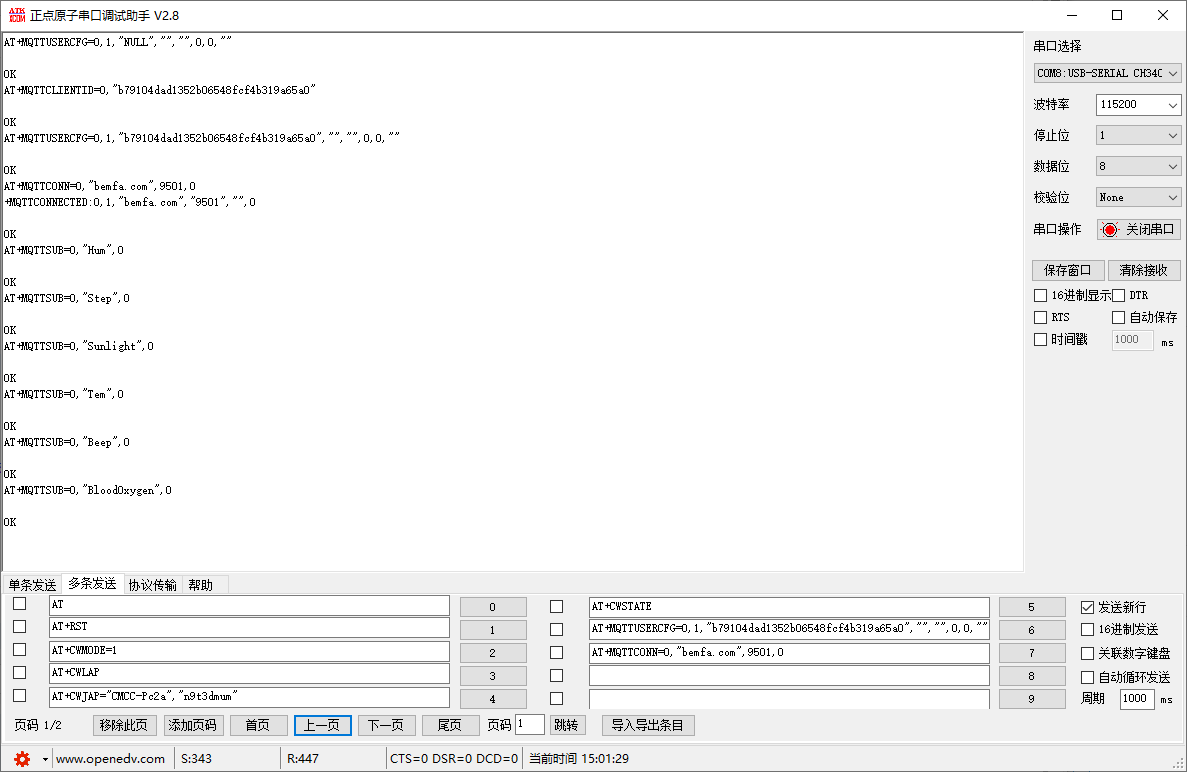Tick the checkbox beside AT+RST
Screen dimensions: 1187x772
[x=20, y=627]
